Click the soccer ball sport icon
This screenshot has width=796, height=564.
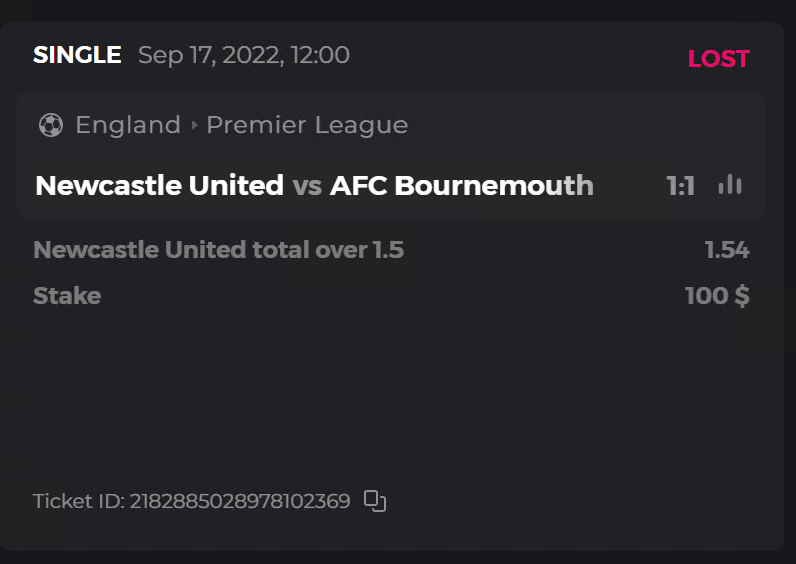[50, 125]
